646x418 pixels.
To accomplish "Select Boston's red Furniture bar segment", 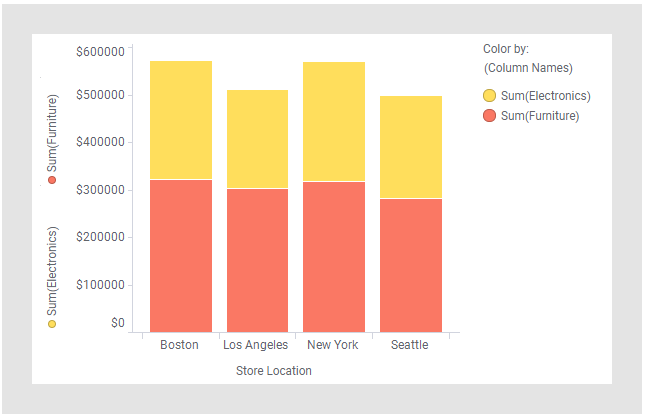I will [181, 256].
